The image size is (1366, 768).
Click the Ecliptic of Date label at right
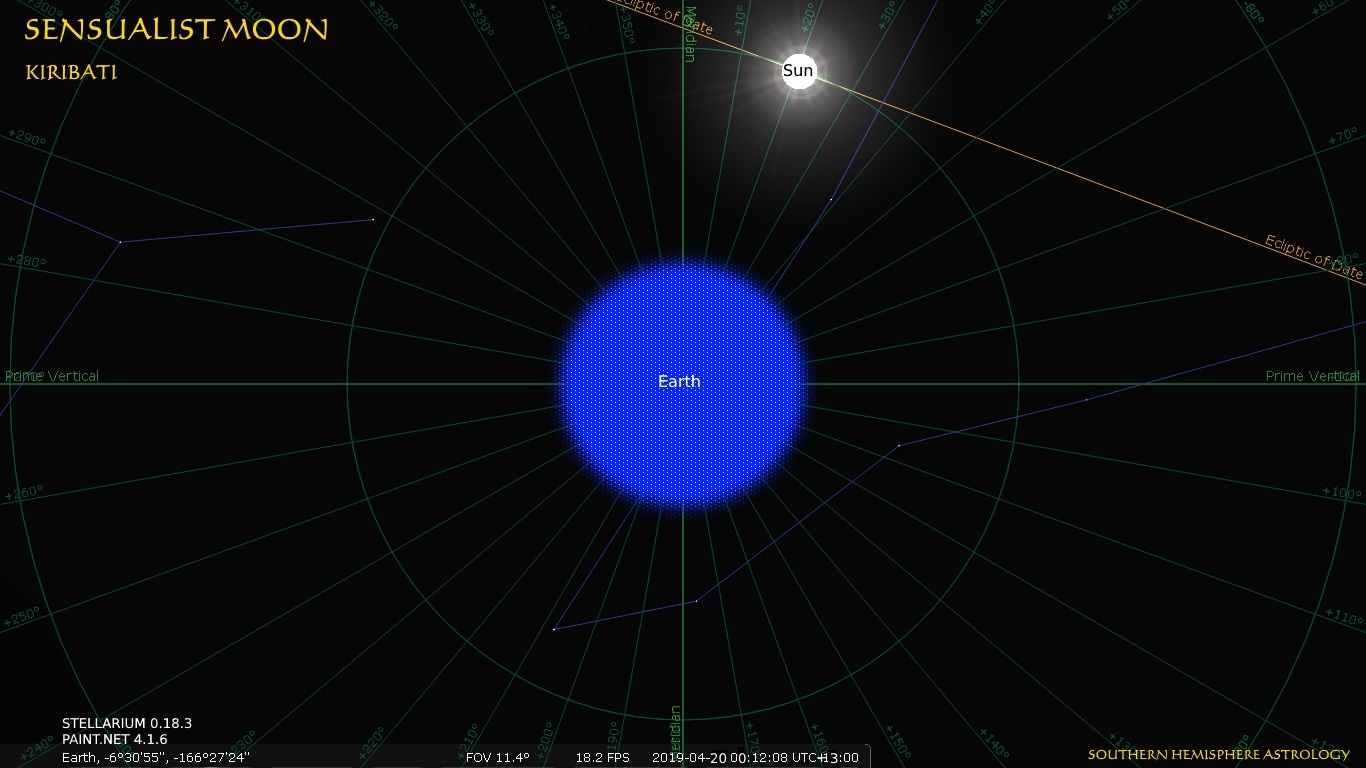pos(1313,258)
